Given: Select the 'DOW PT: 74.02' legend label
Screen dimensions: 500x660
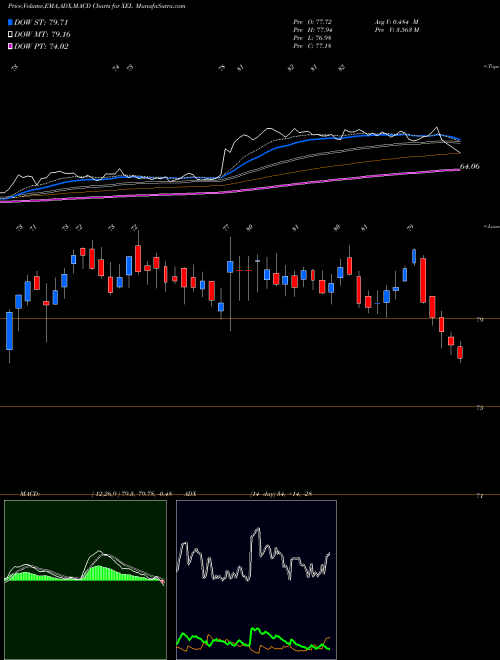Looking at the screenshot, I should [41, 46].
